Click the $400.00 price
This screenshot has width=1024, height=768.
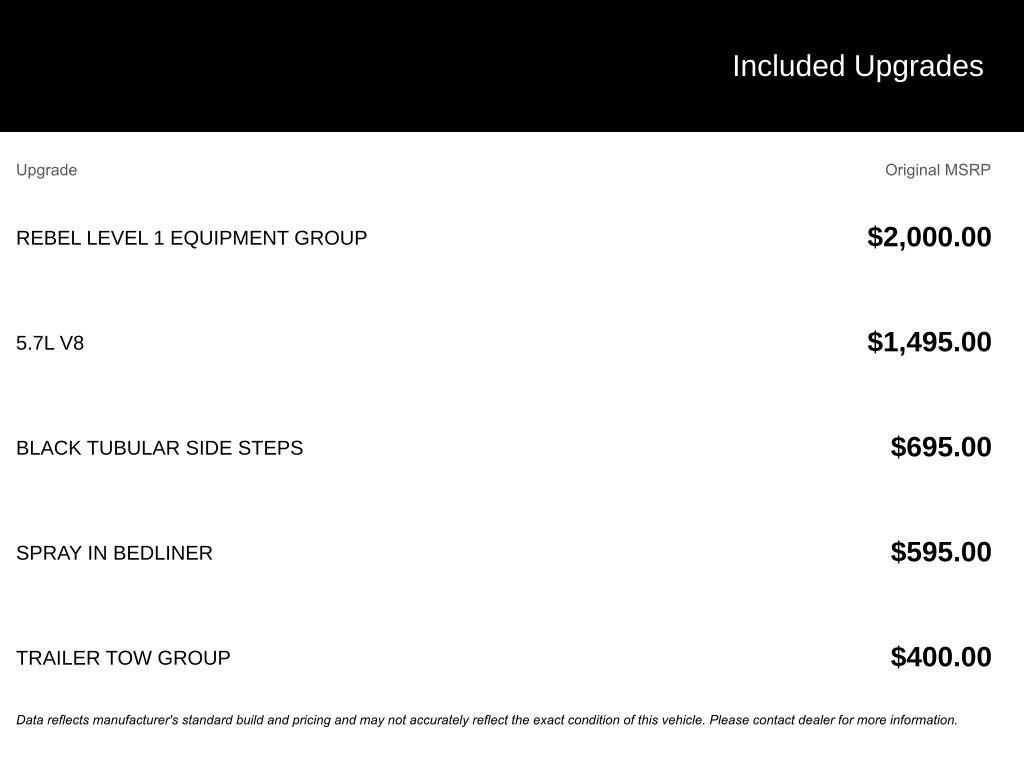[940, 657]
